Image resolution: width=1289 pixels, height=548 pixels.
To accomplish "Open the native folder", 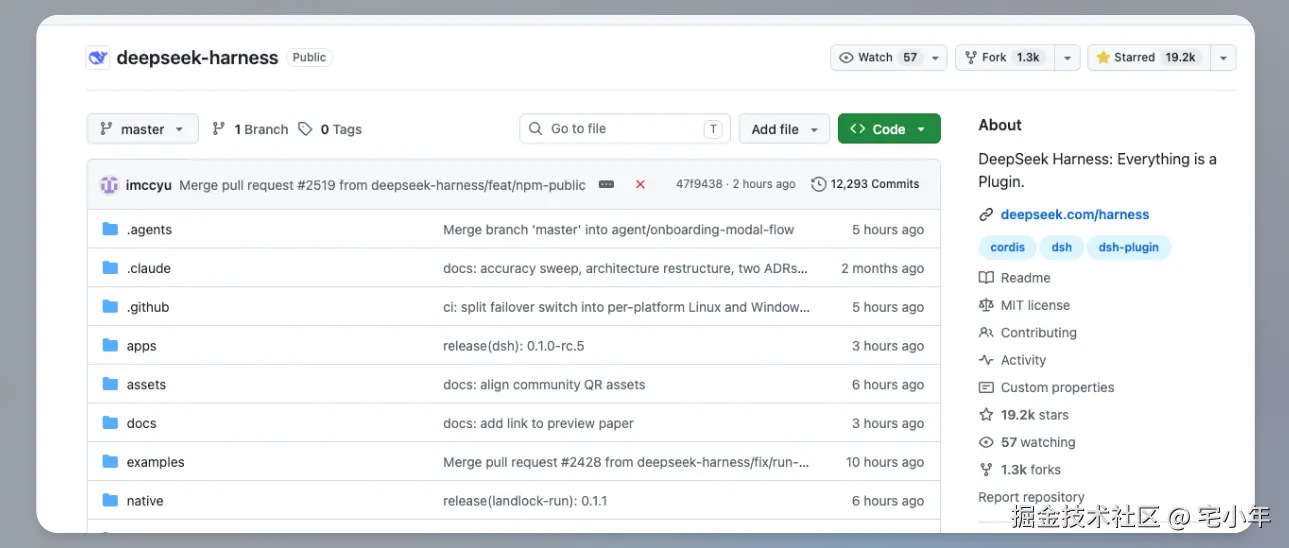I will (145, 501).
